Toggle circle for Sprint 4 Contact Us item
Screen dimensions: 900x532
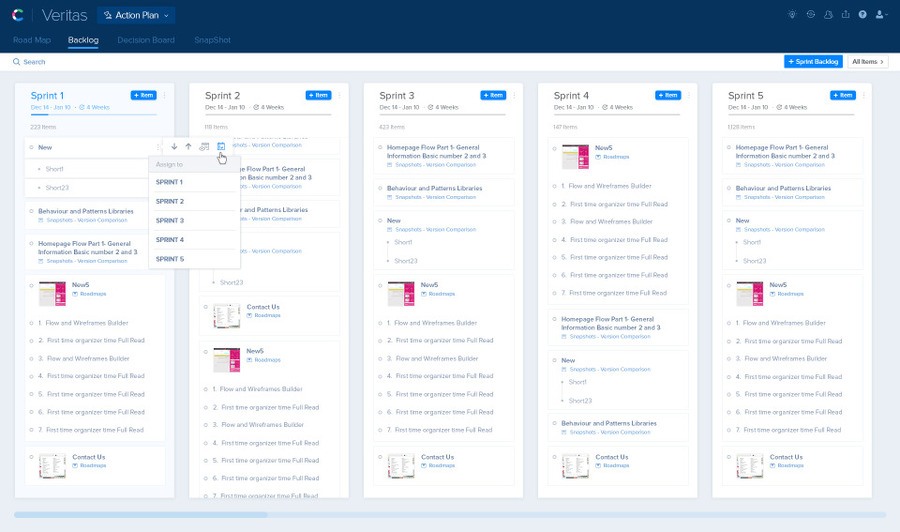coord(554,457)
